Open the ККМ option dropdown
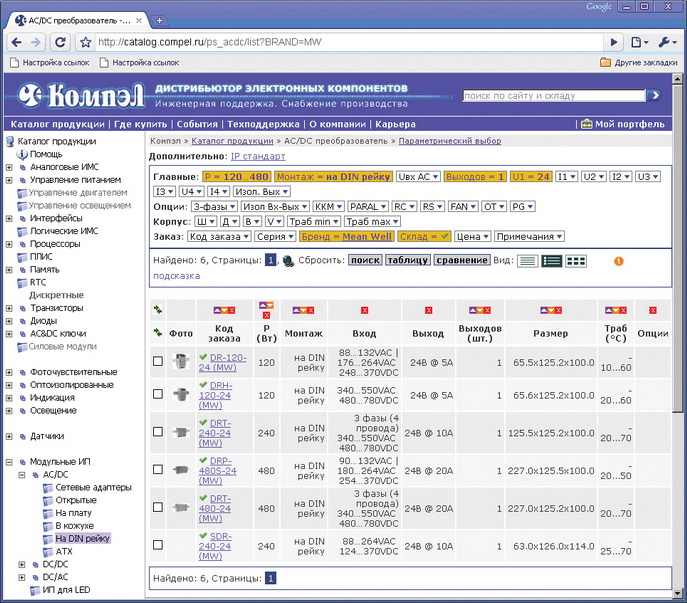 coord(328,206)
